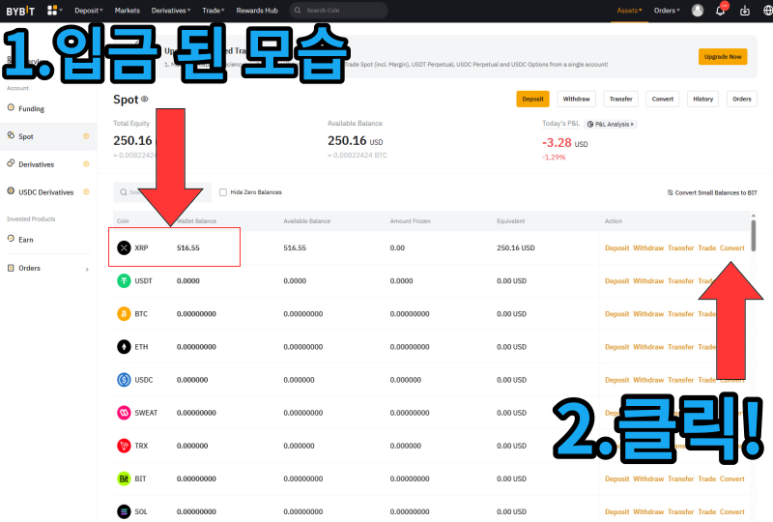The width and height of the screenshot is (773, 522).
Task: Click the ETH coin icon
Action: [x=124, y=347]
